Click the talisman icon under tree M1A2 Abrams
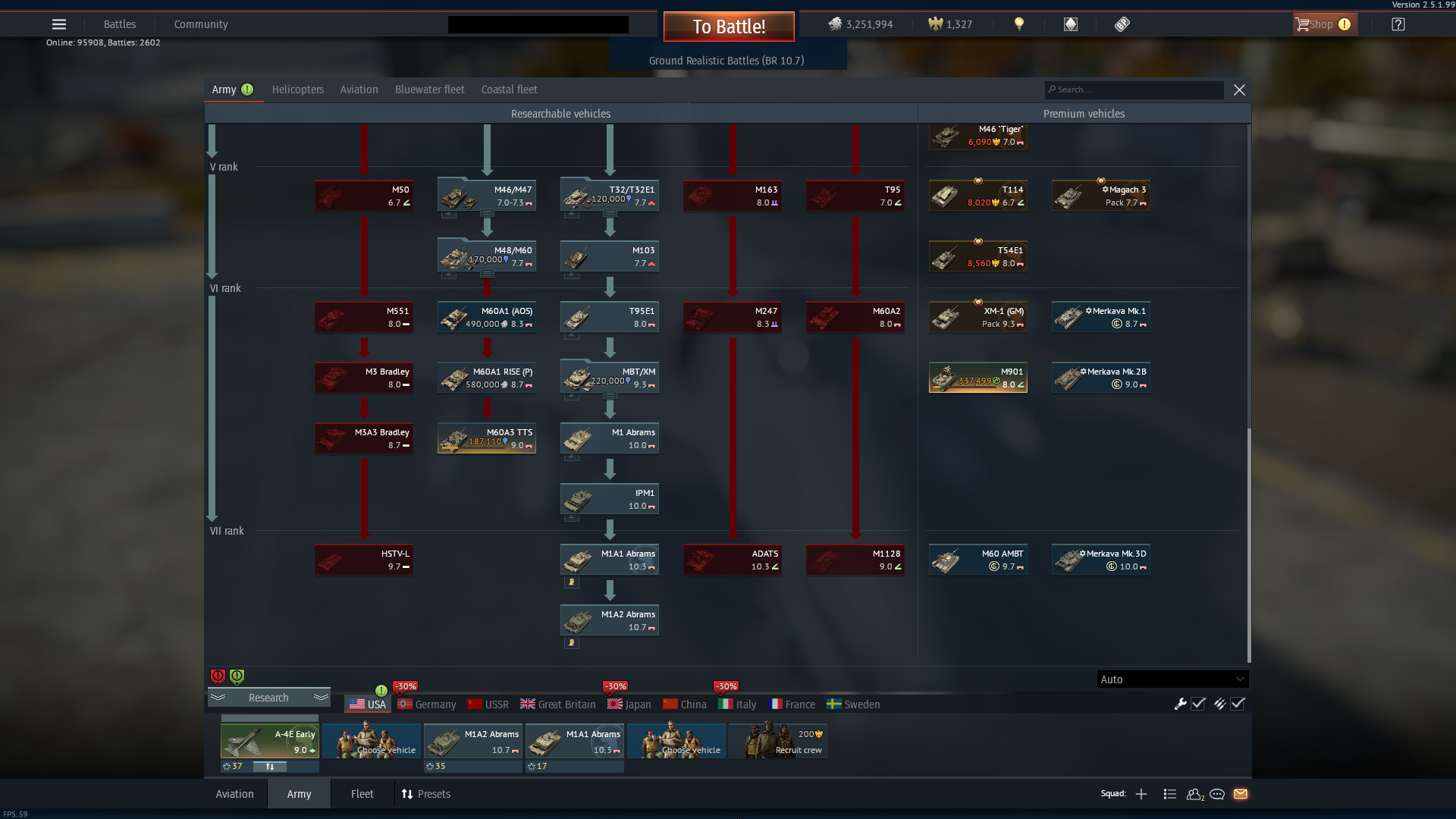 click(572, 643)
